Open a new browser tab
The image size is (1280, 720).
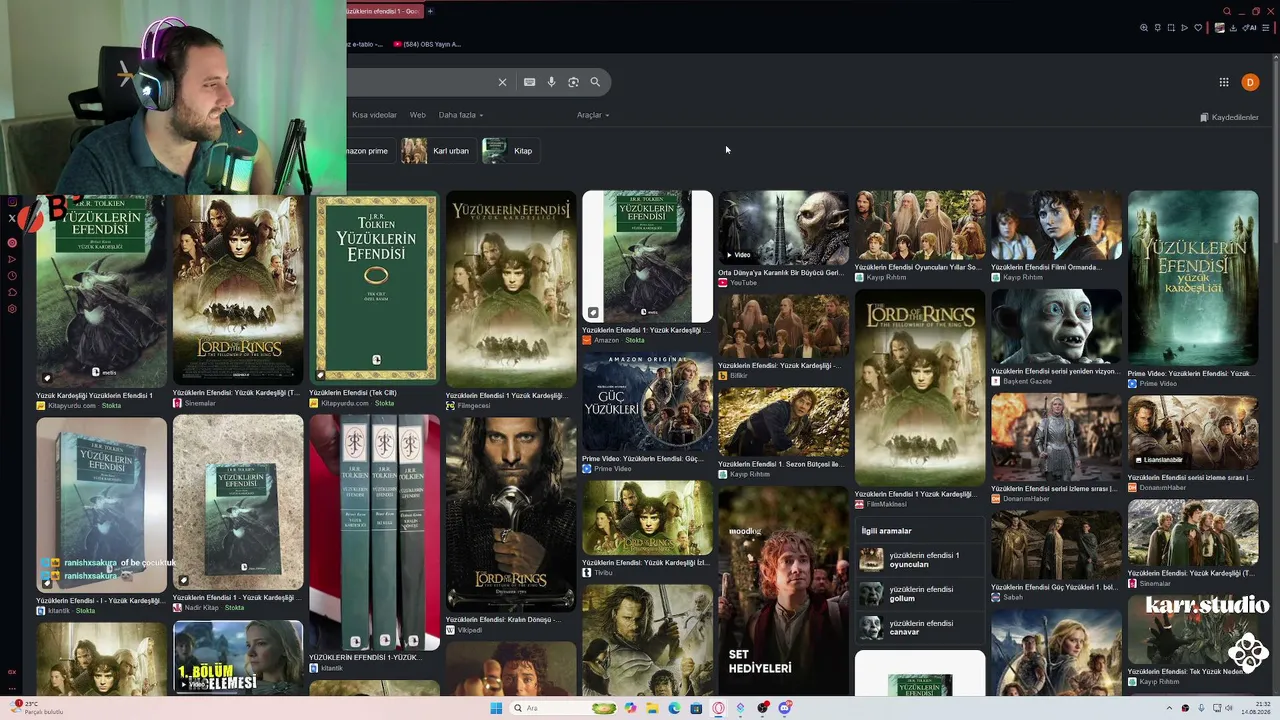430,11
